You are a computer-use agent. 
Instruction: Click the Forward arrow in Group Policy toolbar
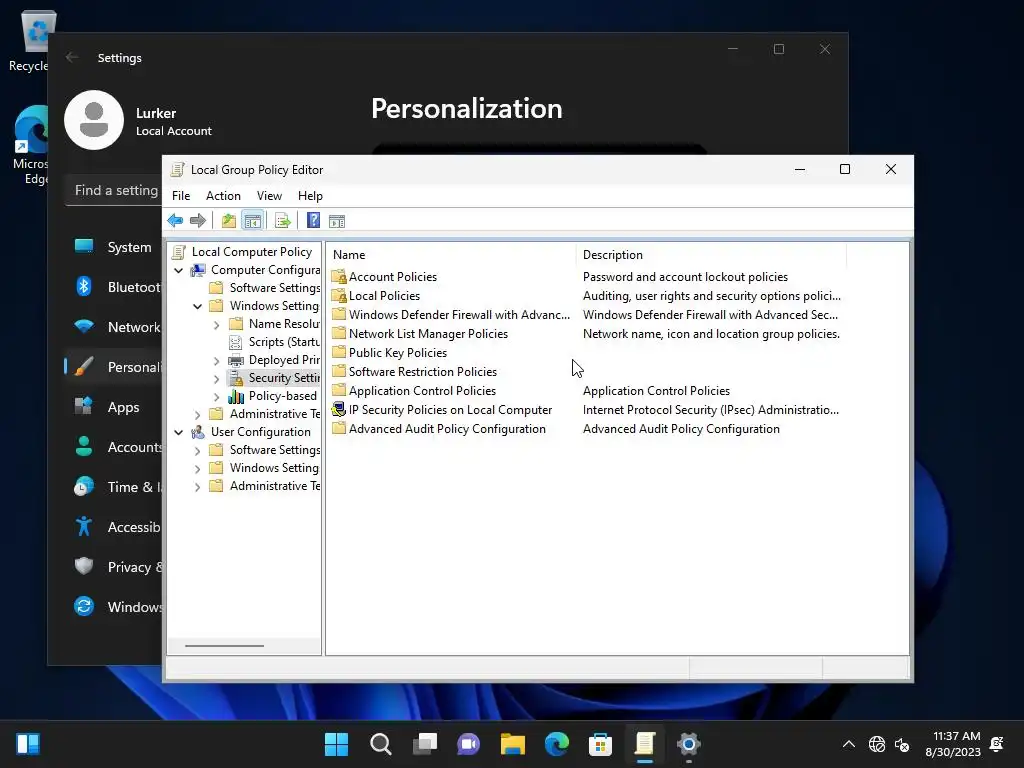coord(198,221)
